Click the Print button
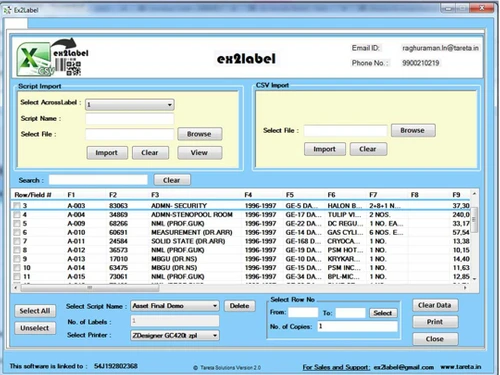The height and width of the screenshot is (375, 500). point(435,322)
